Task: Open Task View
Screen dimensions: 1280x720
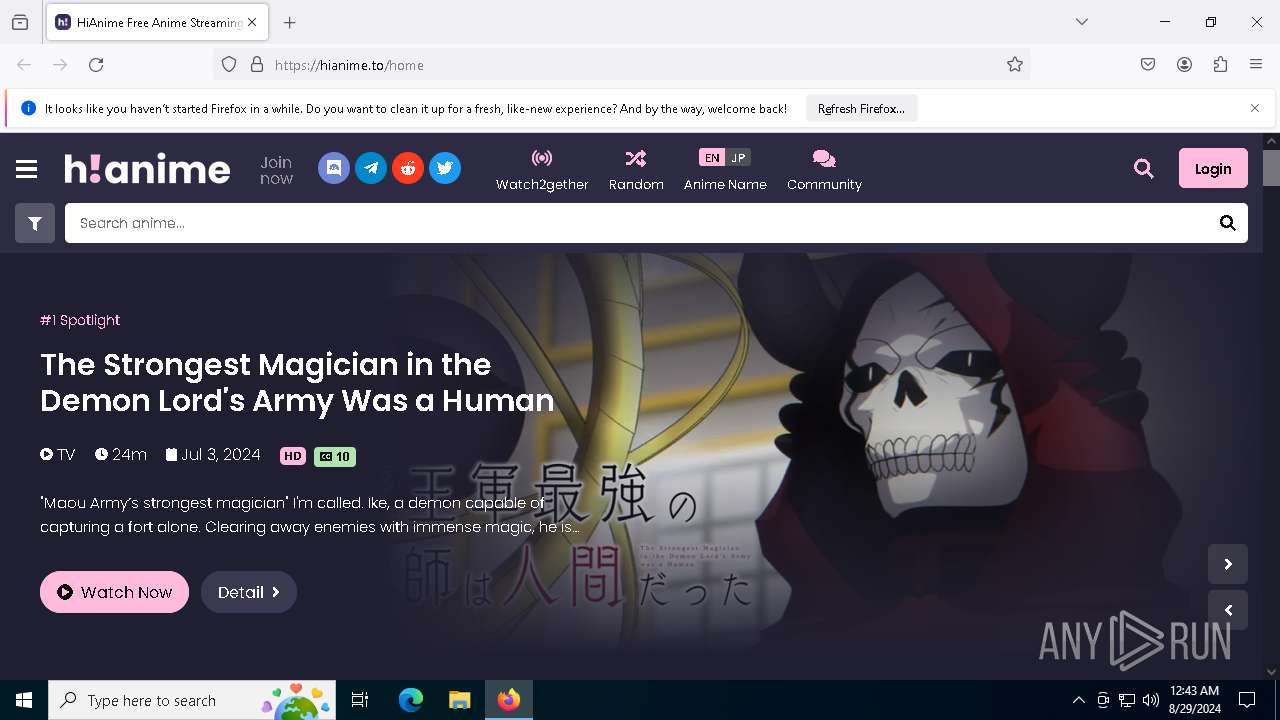Action: click(x=360, y=700)
